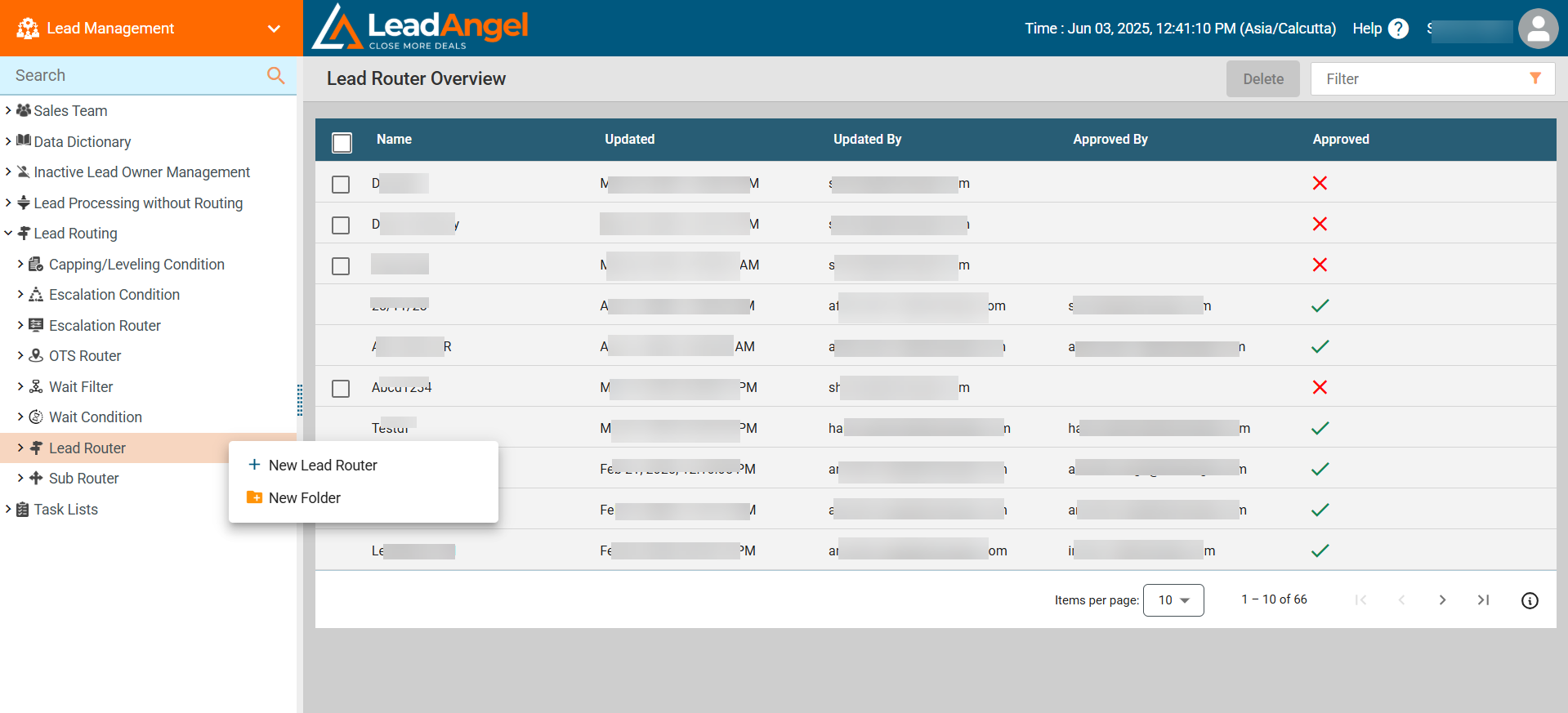Check the first row checkbox

341,185
